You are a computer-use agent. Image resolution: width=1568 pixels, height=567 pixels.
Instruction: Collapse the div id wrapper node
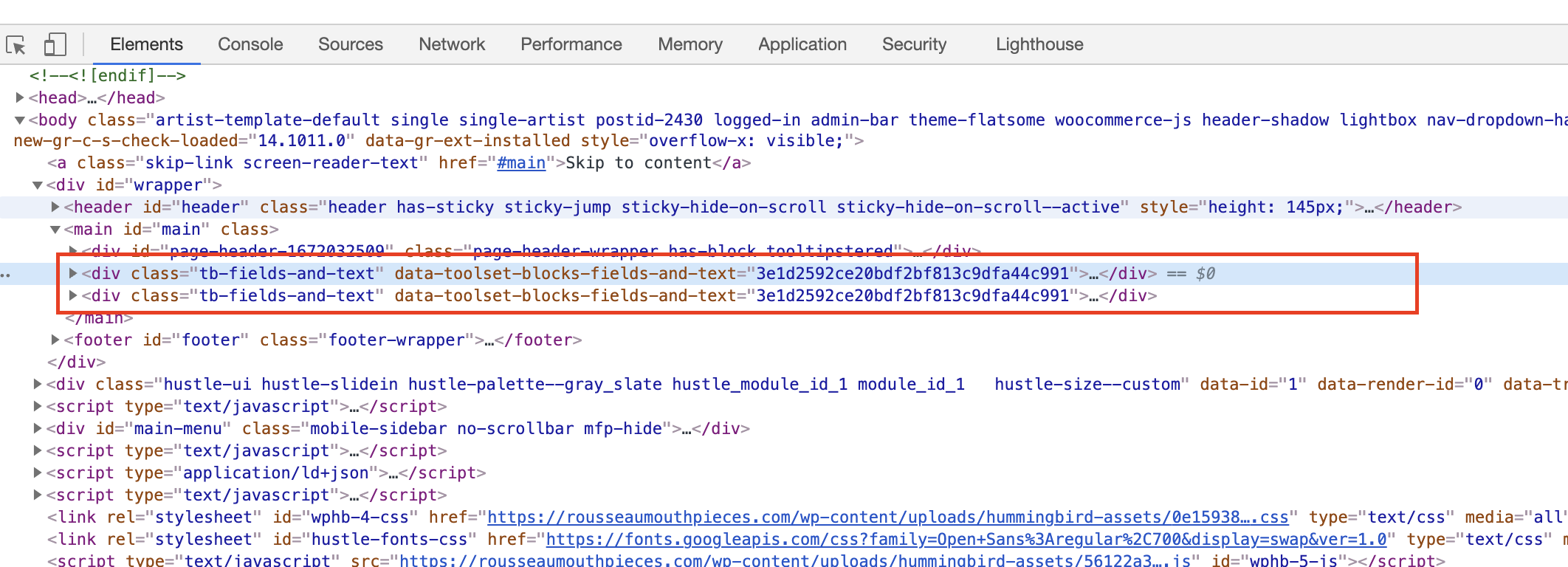pyautogui.click(x=37, y=185)
